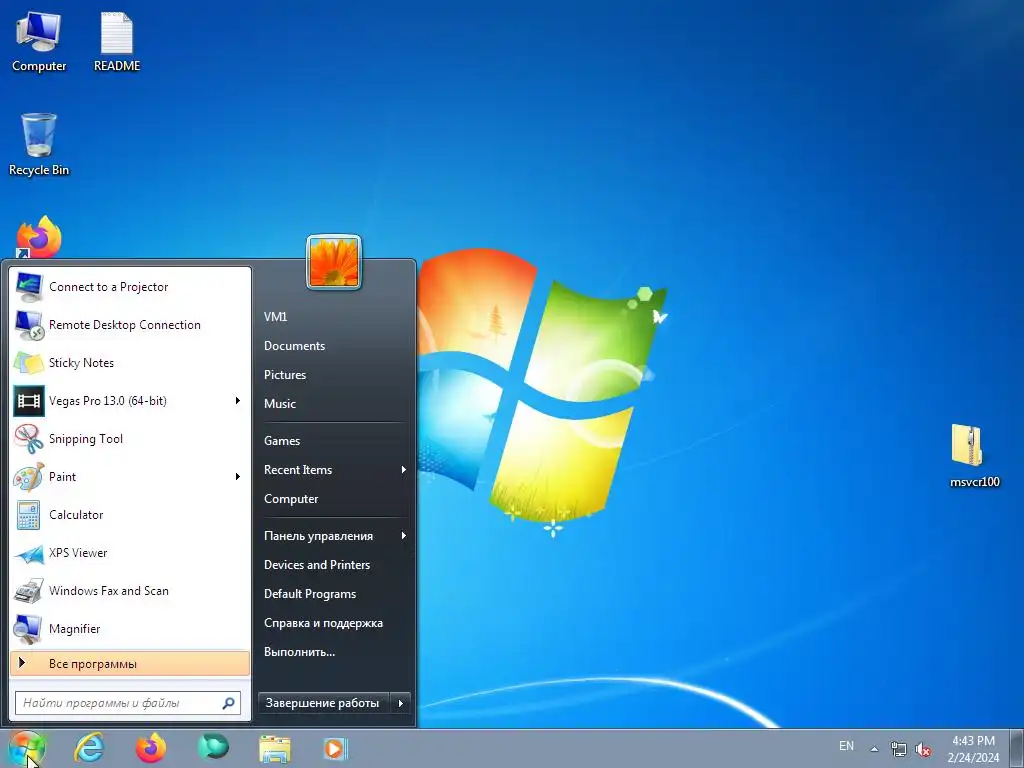The width and height of the screenshot is (1024, 768).
Task: Open the Computer desktop icon
Action: [x=39, y=42]
